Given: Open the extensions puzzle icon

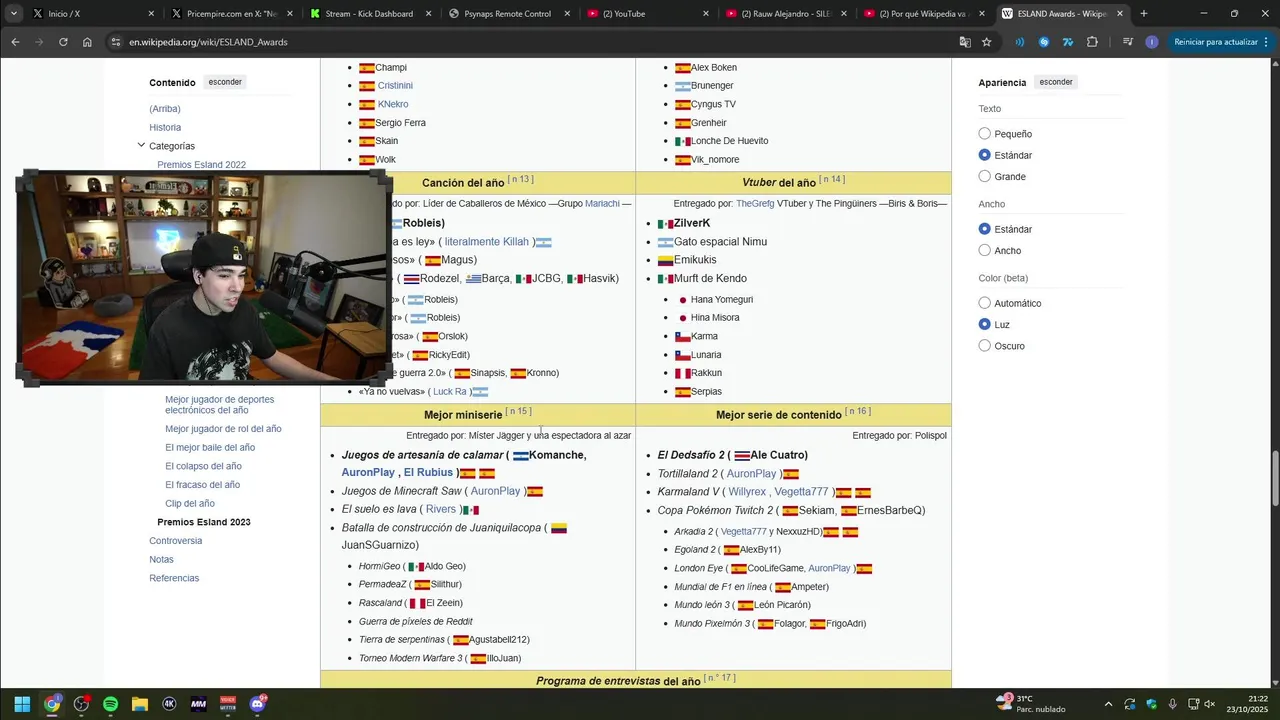Looking at the screenshot, I should click(1092, 42).
